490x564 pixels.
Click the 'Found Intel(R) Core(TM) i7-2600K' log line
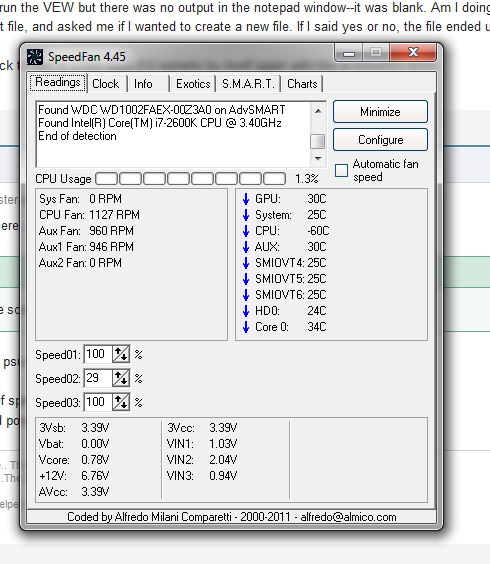[x=160, y=123]
